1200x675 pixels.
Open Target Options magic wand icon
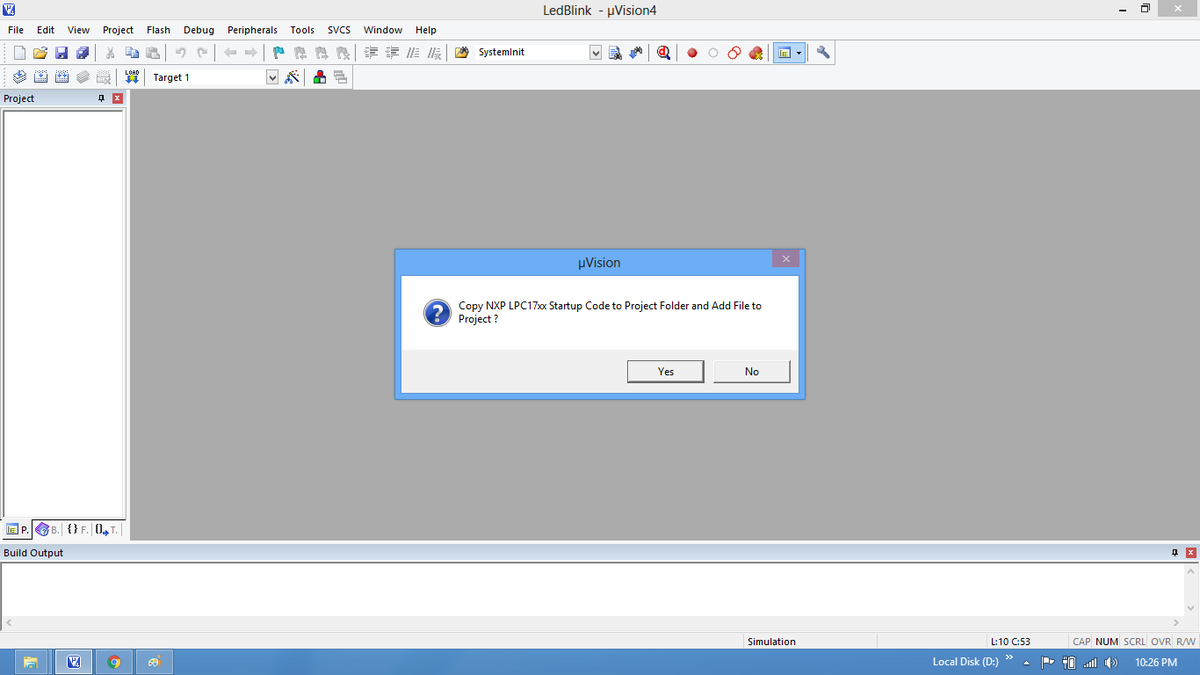point(293,77)
